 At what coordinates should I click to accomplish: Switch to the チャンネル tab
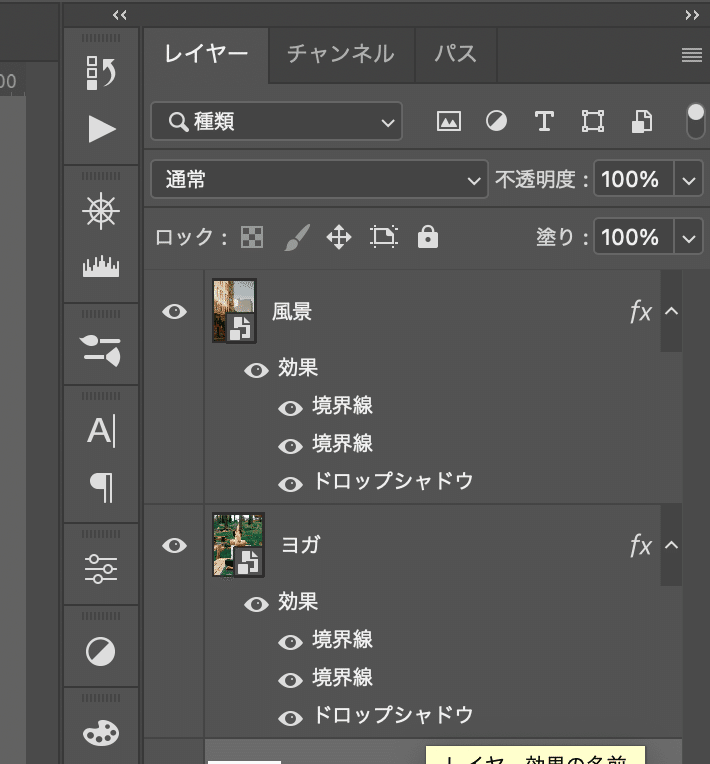(x=340, y=54)
